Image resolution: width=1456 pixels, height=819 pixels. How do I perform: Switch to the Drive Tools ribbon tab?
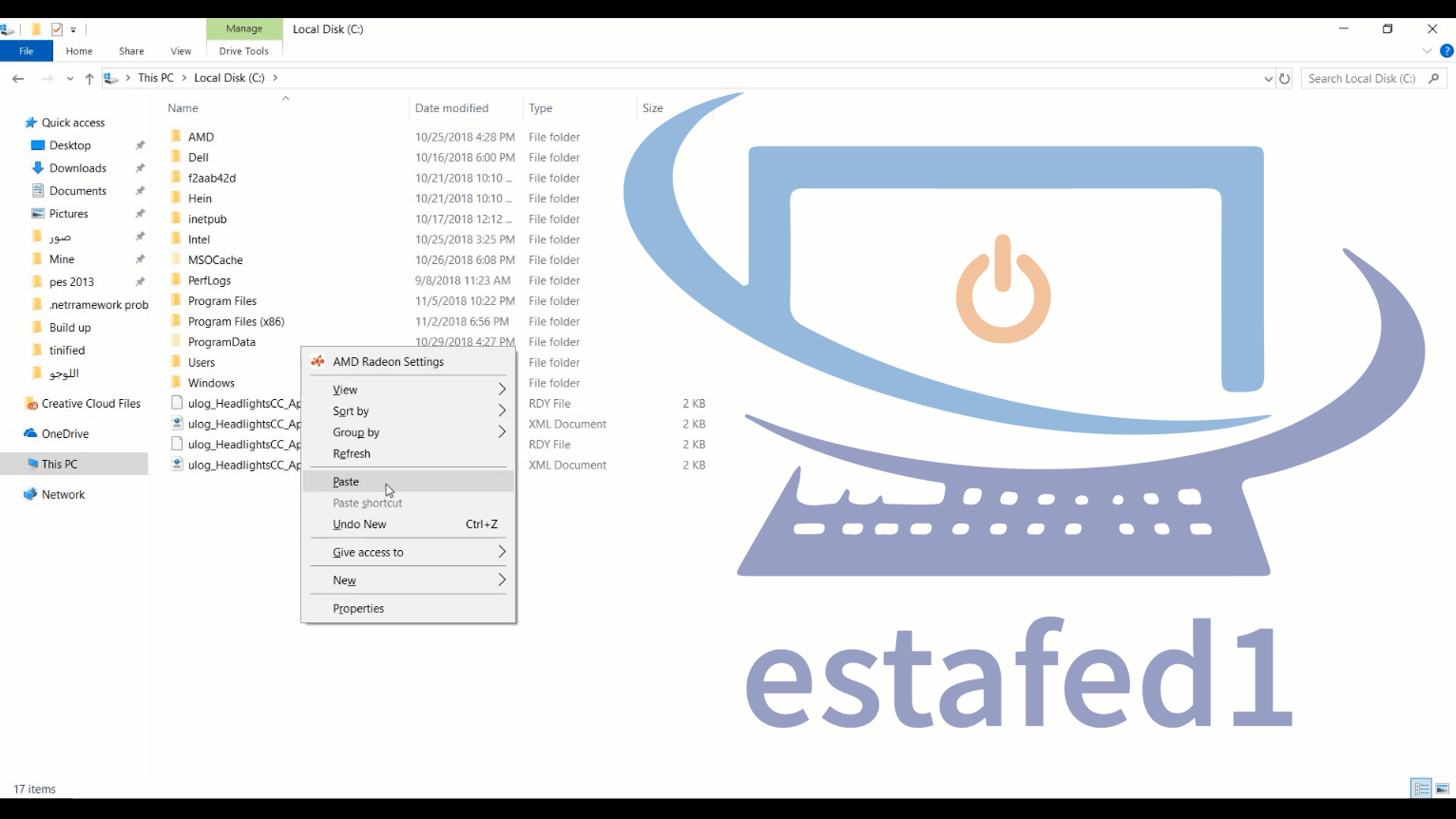(x=244, y=51)
